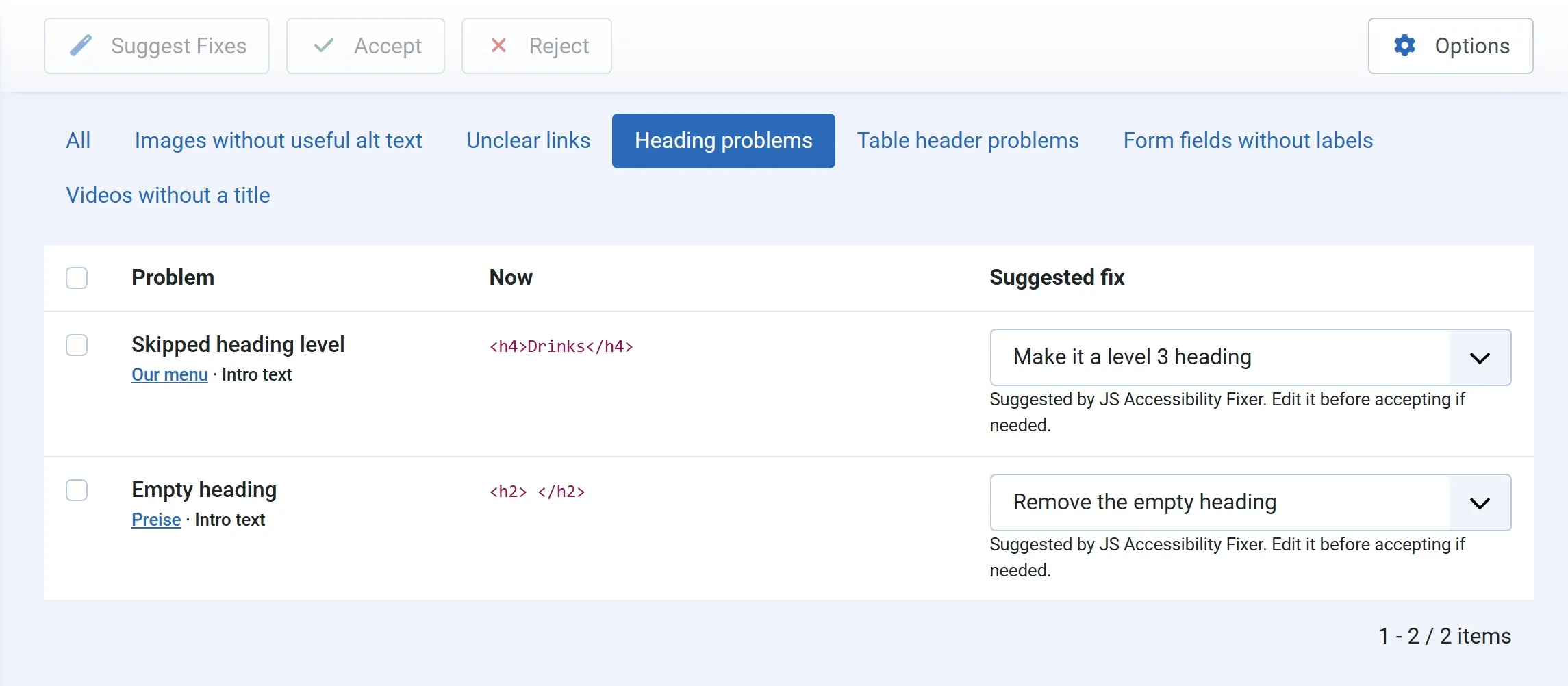The height and width of the screenshot is (686, 1568).
Task: Select the Heading problems tab
Action: pyautogui.click(x=723, y=140)
